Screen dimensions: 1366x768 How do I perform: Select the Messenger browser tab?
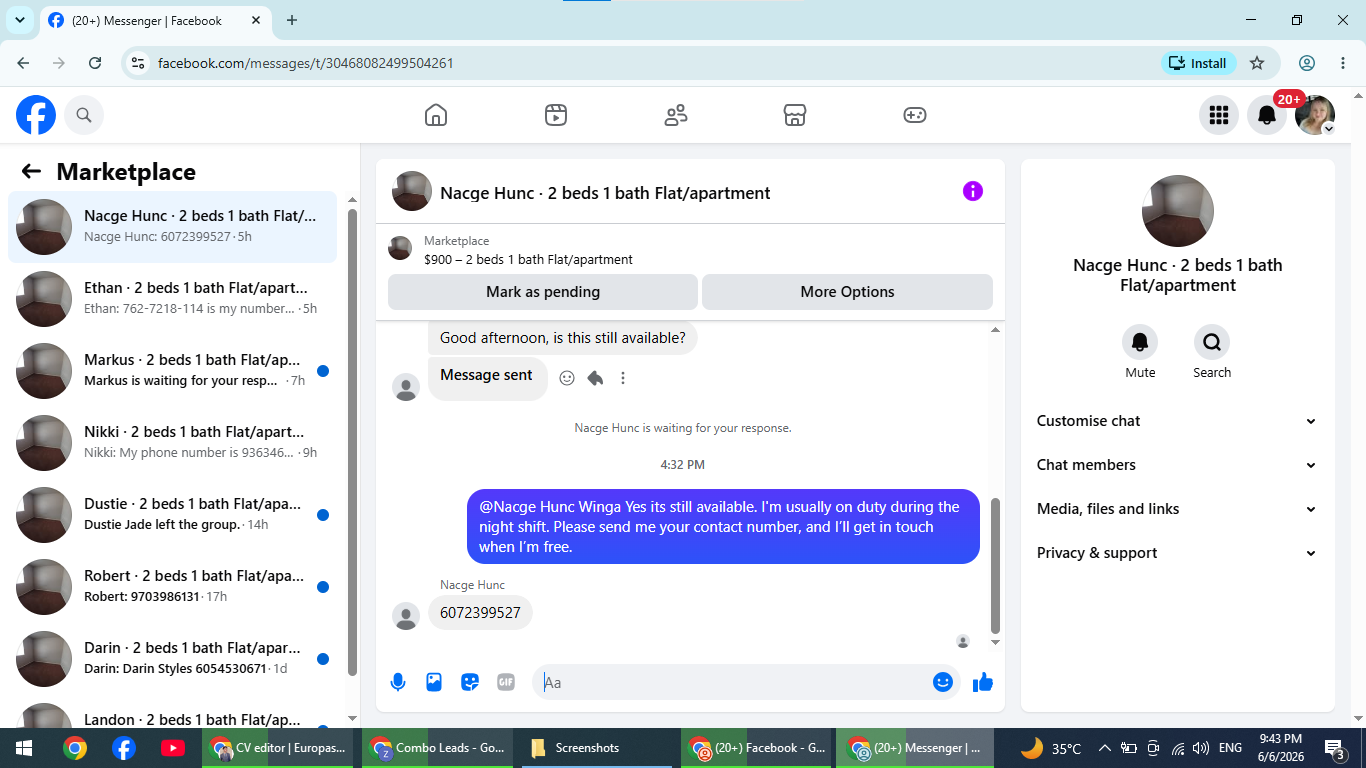155,20
